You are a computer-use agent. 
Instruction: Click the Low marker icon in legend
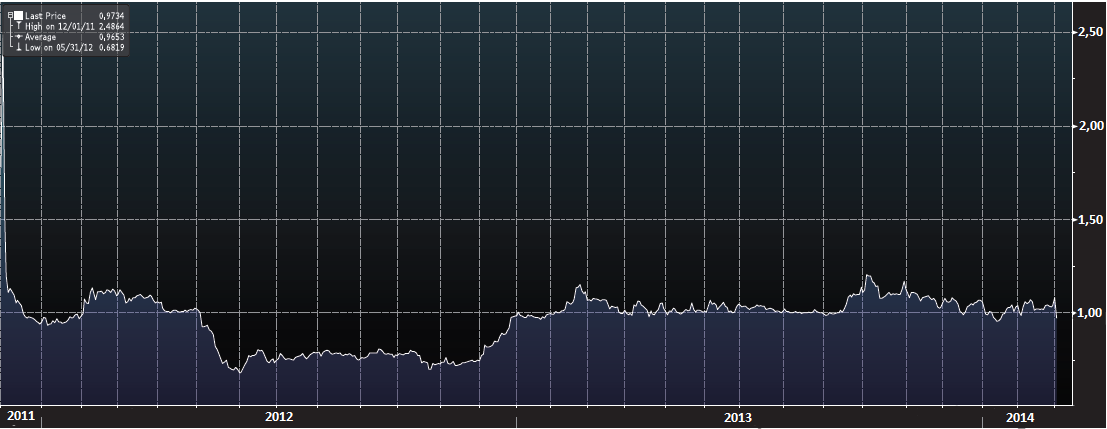point(18,47)
